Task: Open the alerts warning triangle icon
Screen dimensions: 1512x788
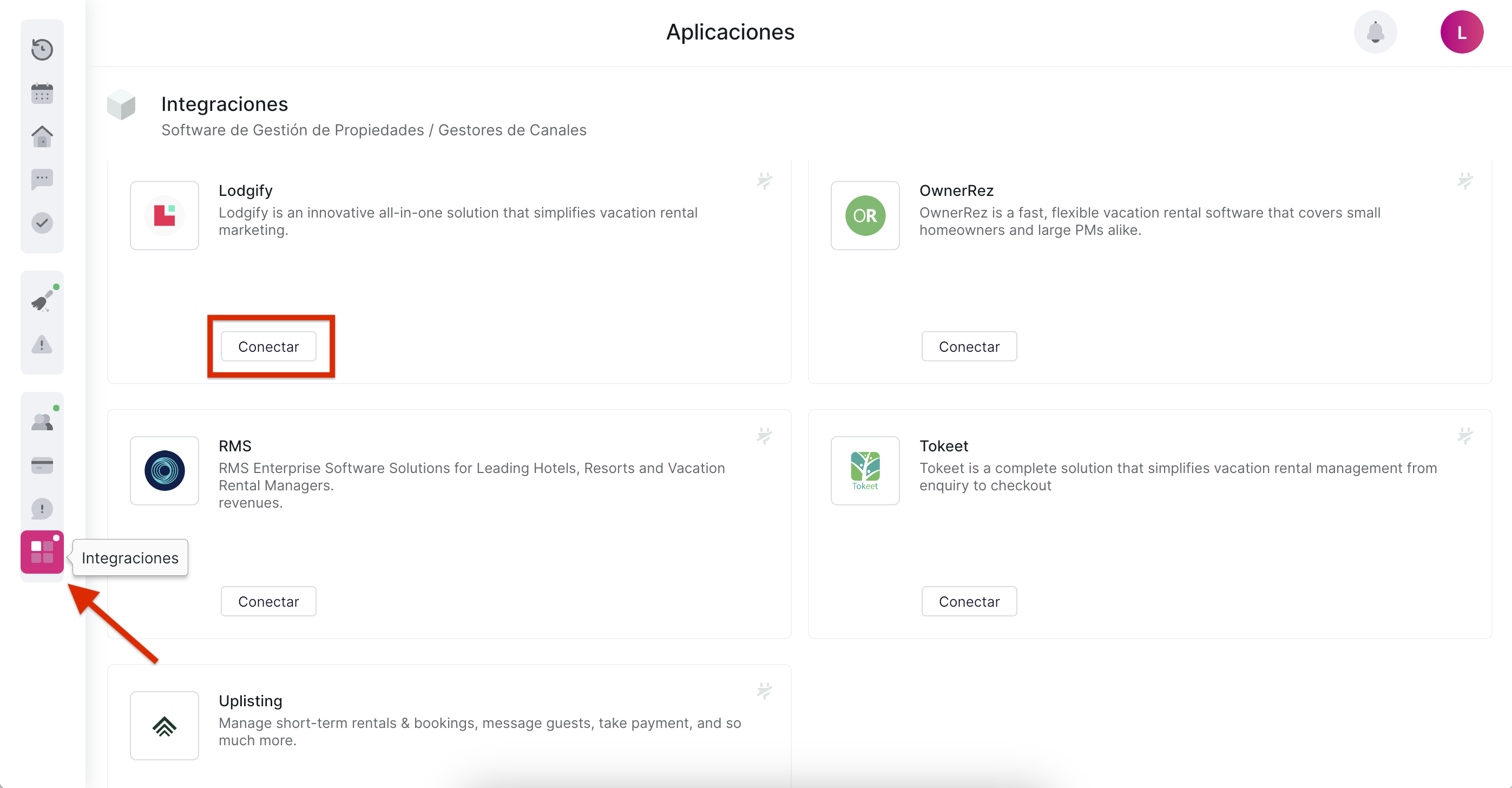Action: click(42, 344)
